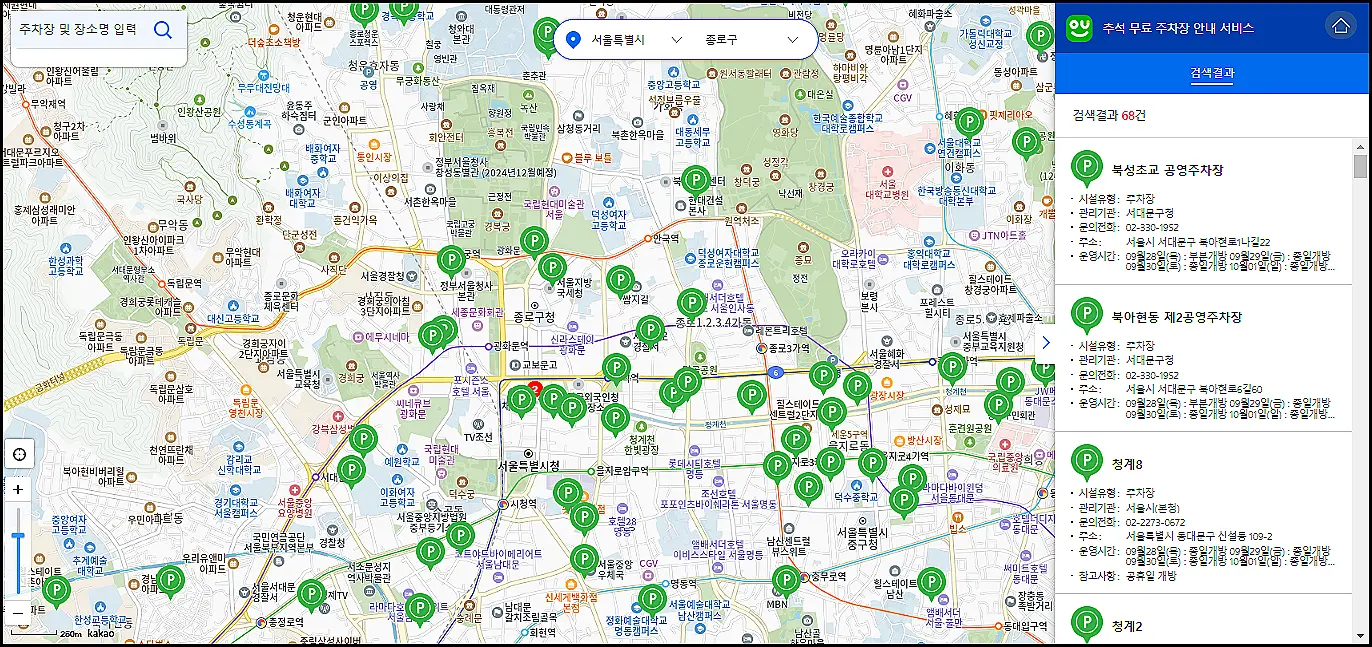Click the current location crosshair button
Image resolution: width=1372 pixels, height=647 pixels.
pyautogui.click(x=19, y=454)
